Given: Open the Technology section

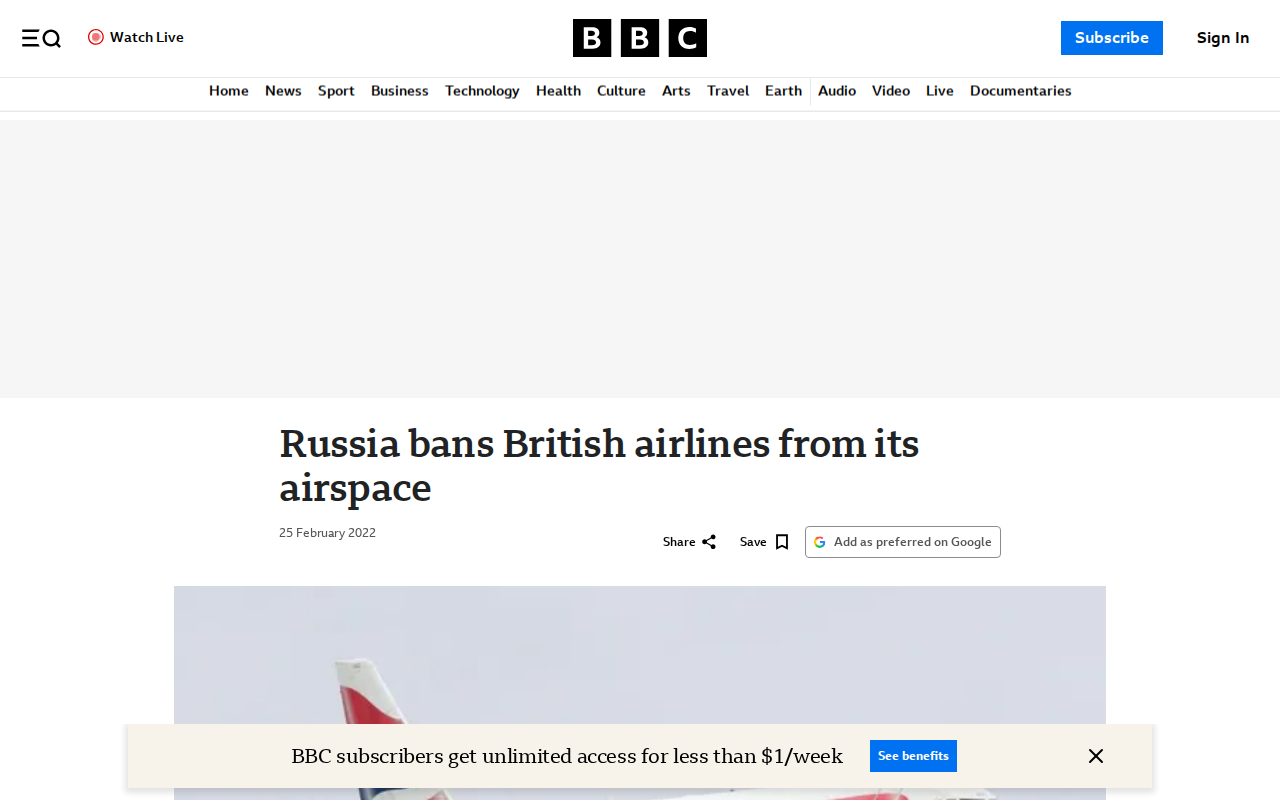Looking at the screenshot, I should [482, 91].
